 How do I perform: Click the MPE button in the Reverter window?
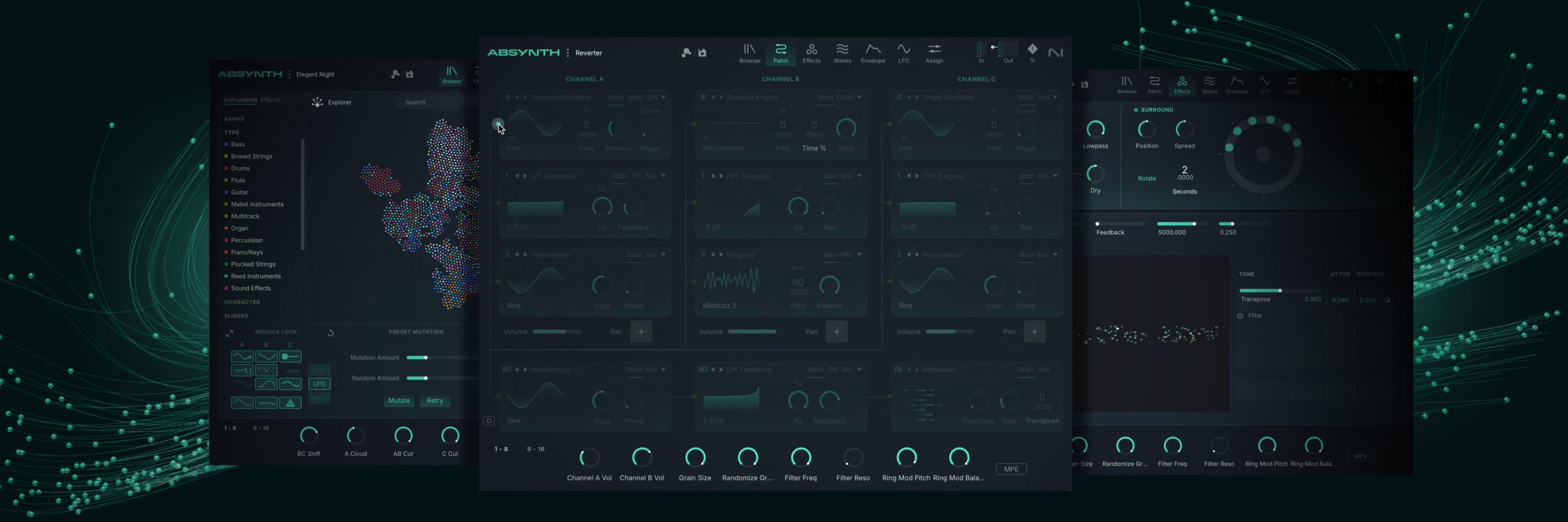[1011, 469]
